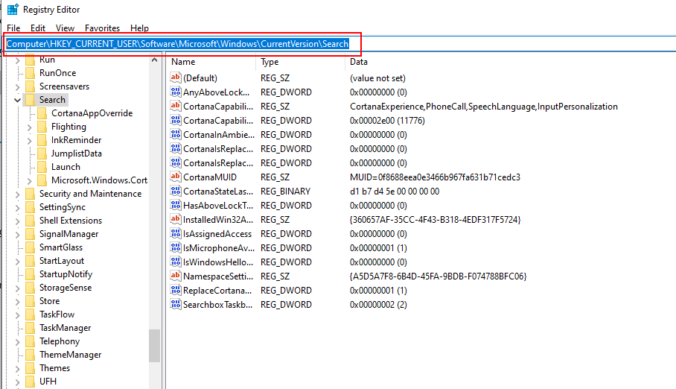Expand the StorageSense key
This screenshot has width=676, height=389.
[17, 288]
